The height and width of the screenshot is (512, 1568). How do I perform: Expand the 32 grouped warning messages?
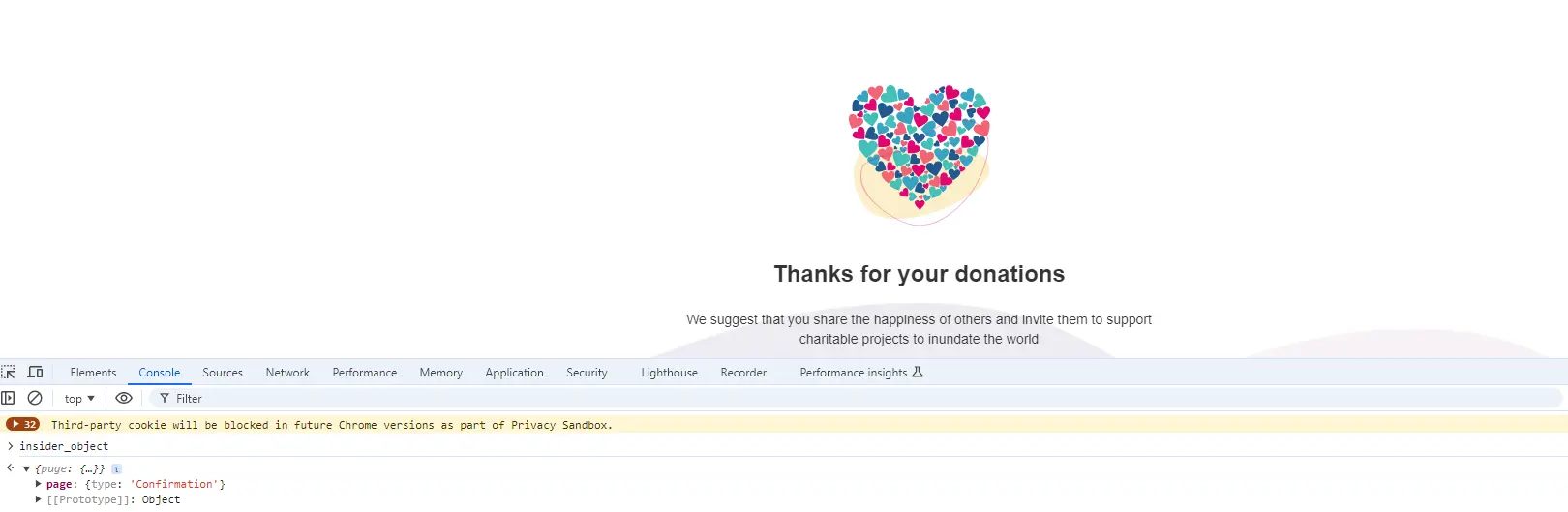click(23, 424)
